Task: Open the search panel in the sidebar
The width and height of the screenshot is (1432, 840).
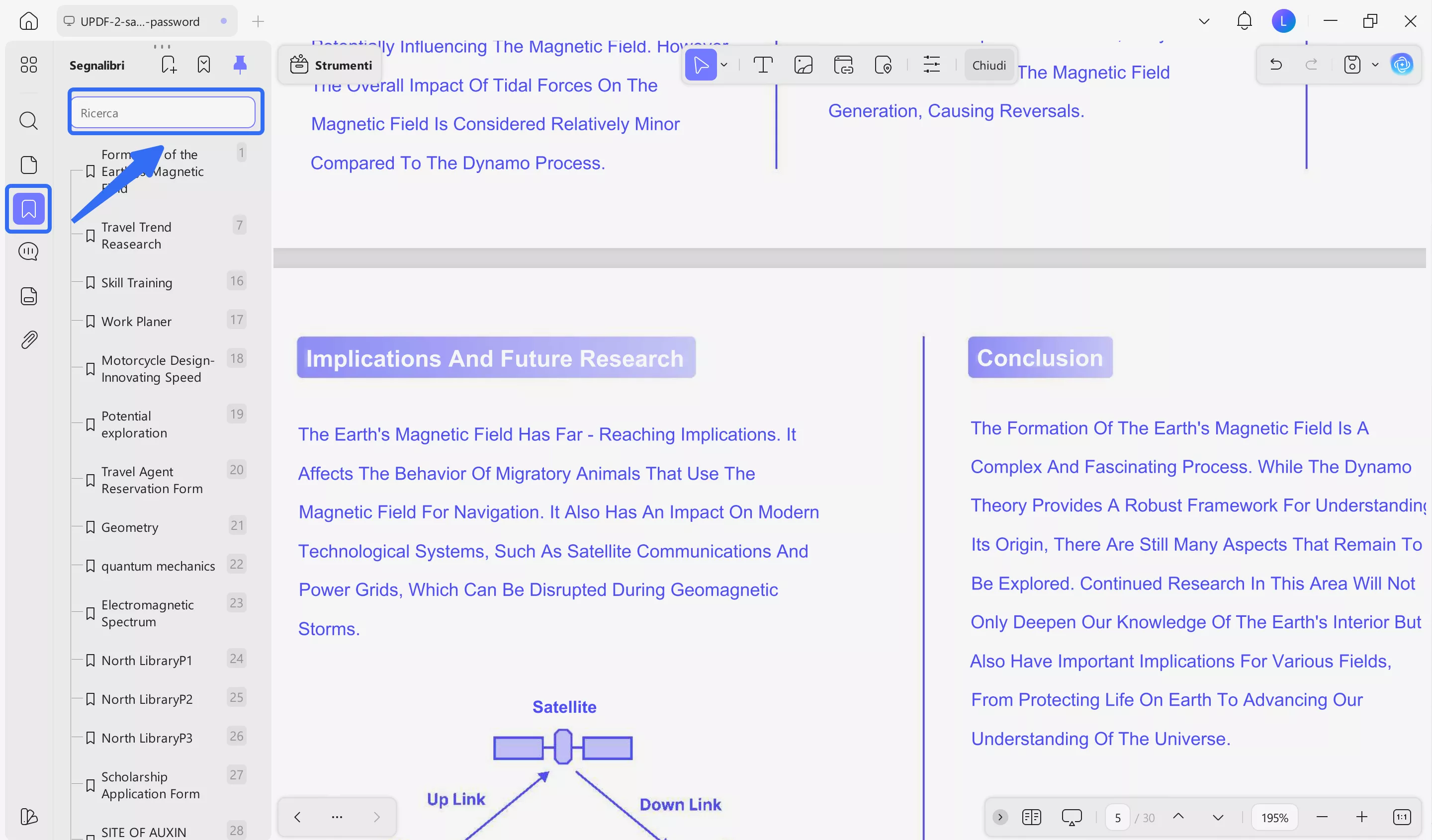Action: tap(28, 121)
